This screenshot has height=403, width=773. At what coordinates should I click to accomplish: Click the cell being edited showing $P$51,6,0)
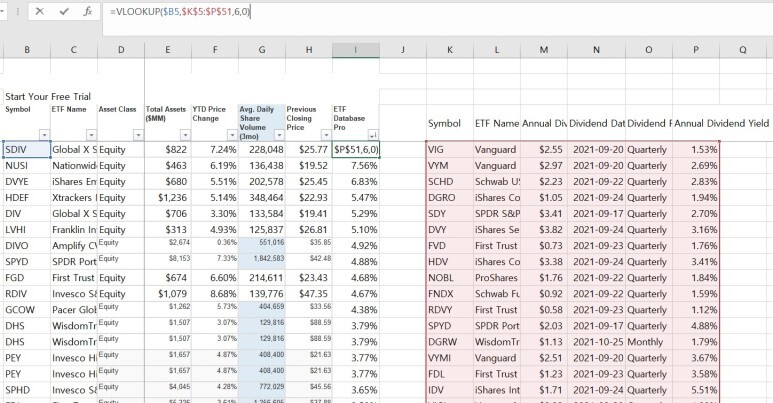pos(356,149)
